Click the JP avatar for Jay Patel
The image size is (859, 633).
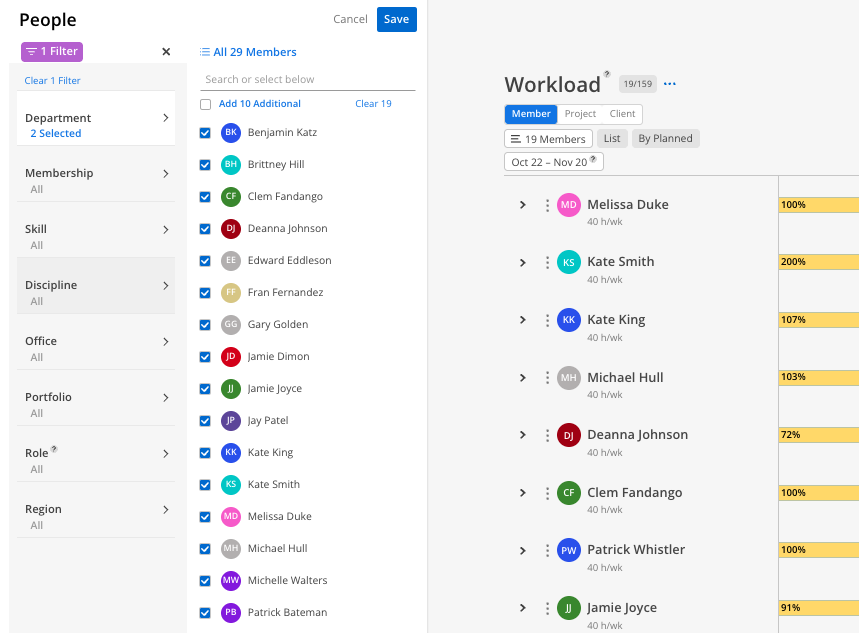coord(231,420)
